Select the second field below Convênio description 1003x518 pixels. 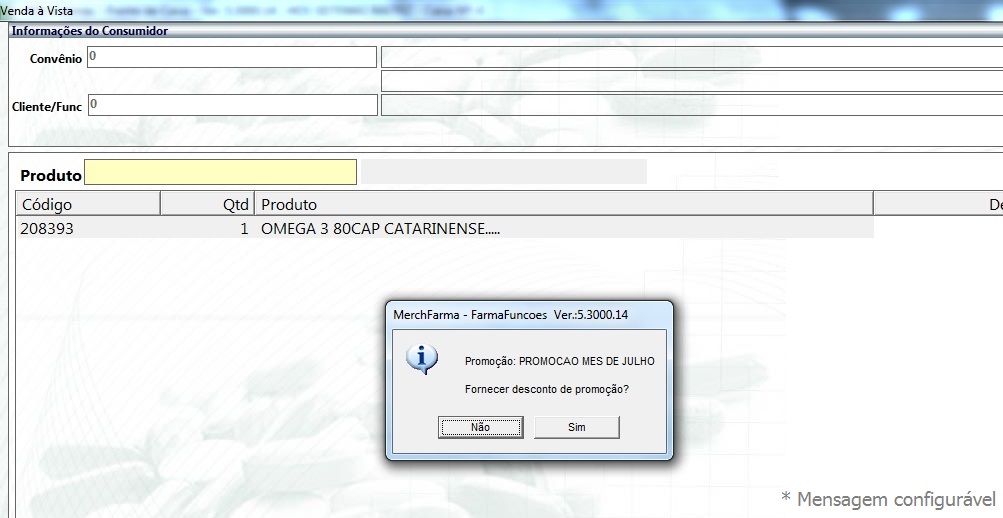tap(691, 81)
